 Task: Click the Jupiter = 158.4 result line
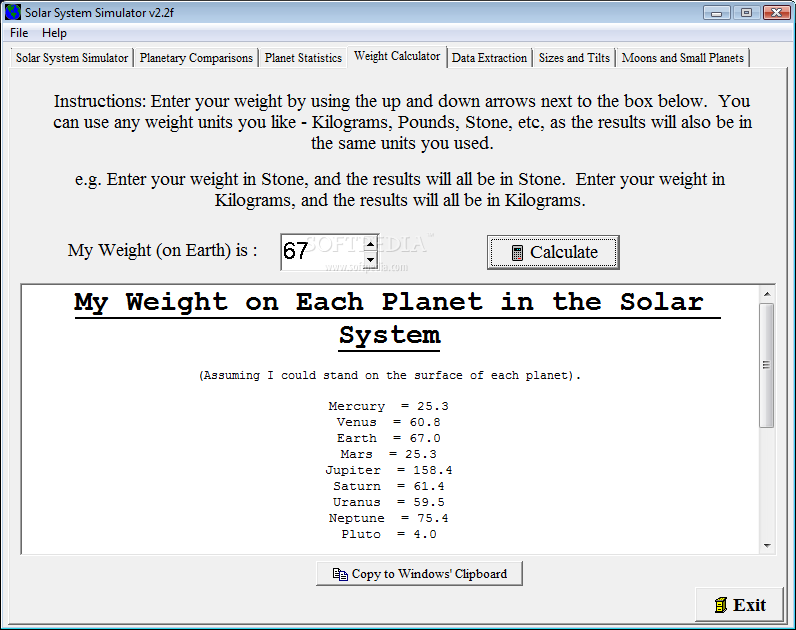pos(388,470)
